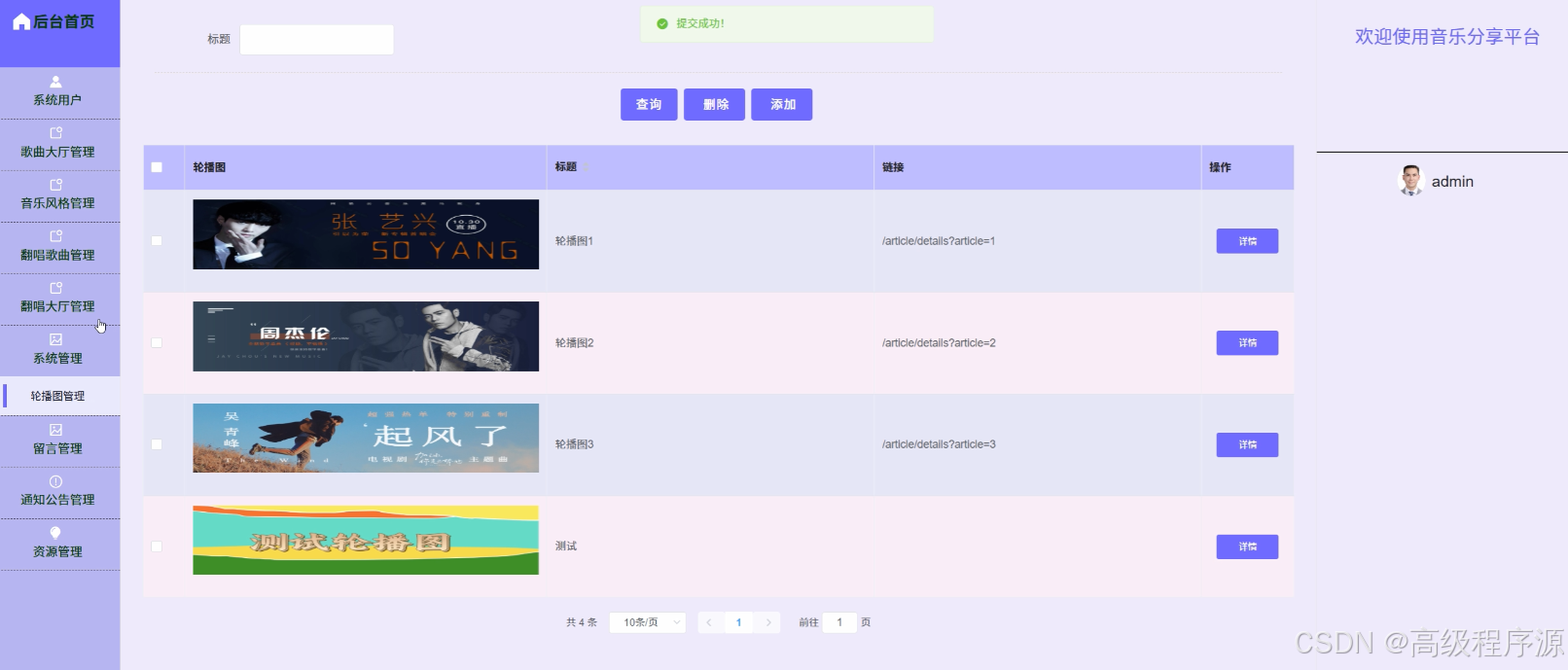1568x670 pixels.
Task: Click the icon above 歌曲大厅管理
Action: coord(55,133)
